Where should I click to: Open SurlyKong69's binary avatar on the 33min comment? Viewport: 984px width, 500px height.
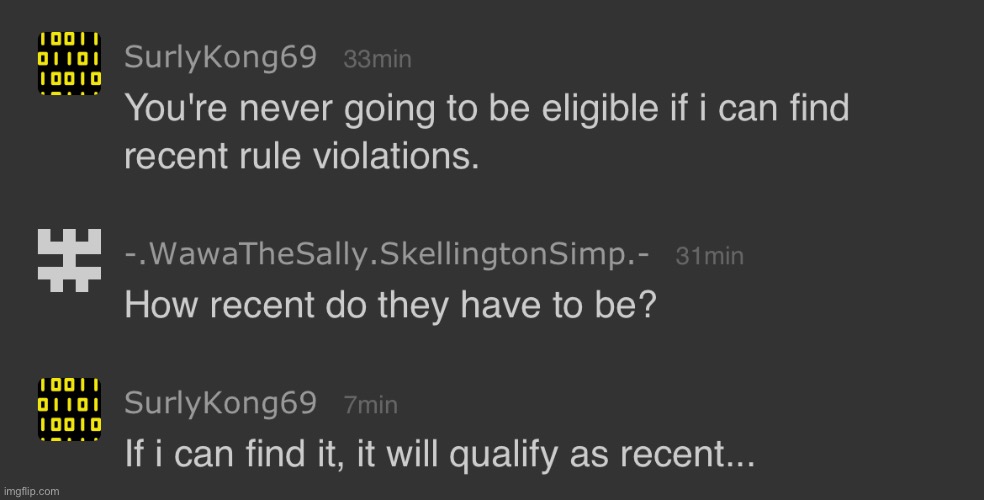pos(70,63)
